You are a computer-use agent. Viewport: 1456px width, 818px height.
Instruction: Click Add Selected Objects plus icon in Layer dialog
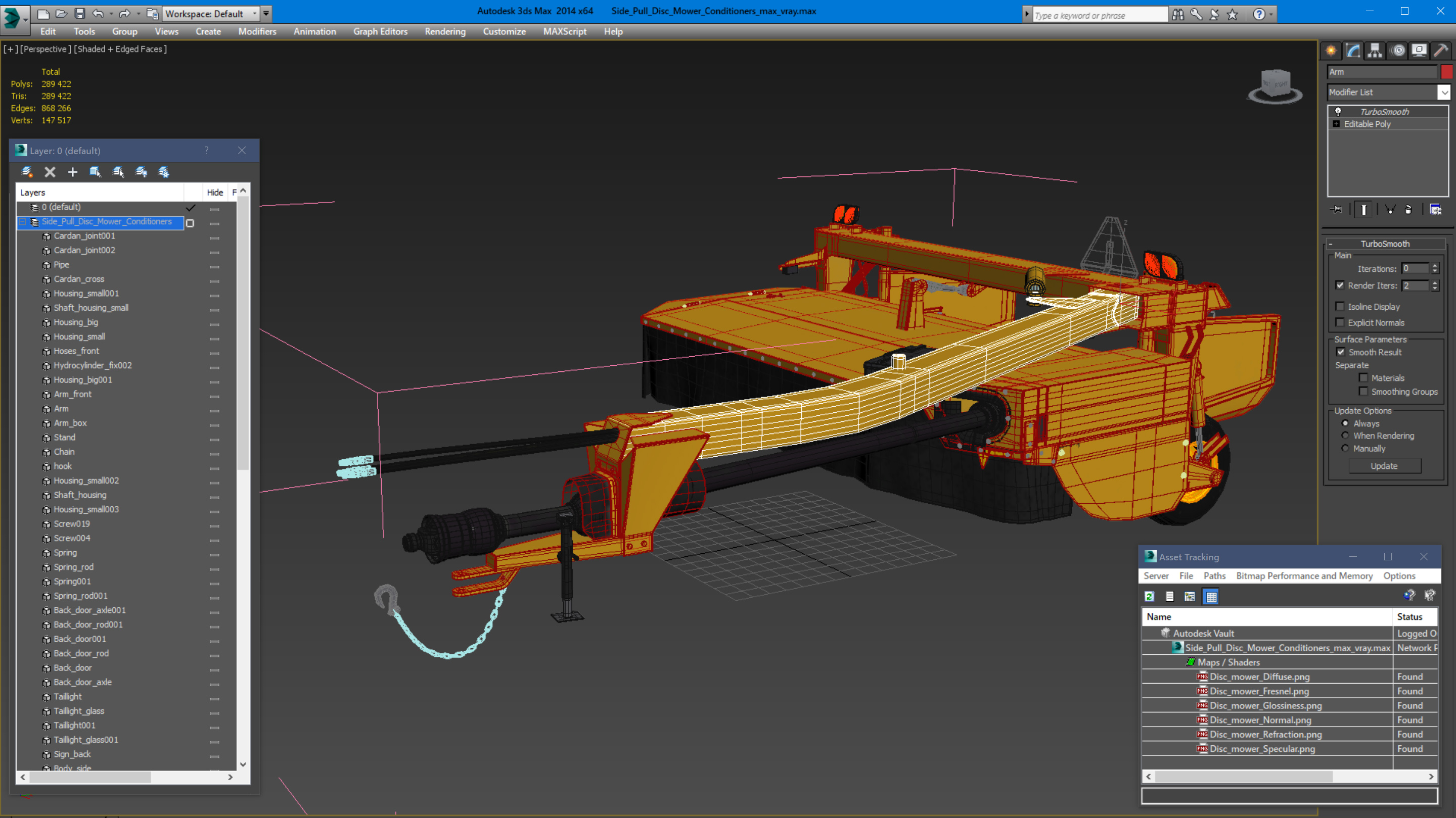72,172
